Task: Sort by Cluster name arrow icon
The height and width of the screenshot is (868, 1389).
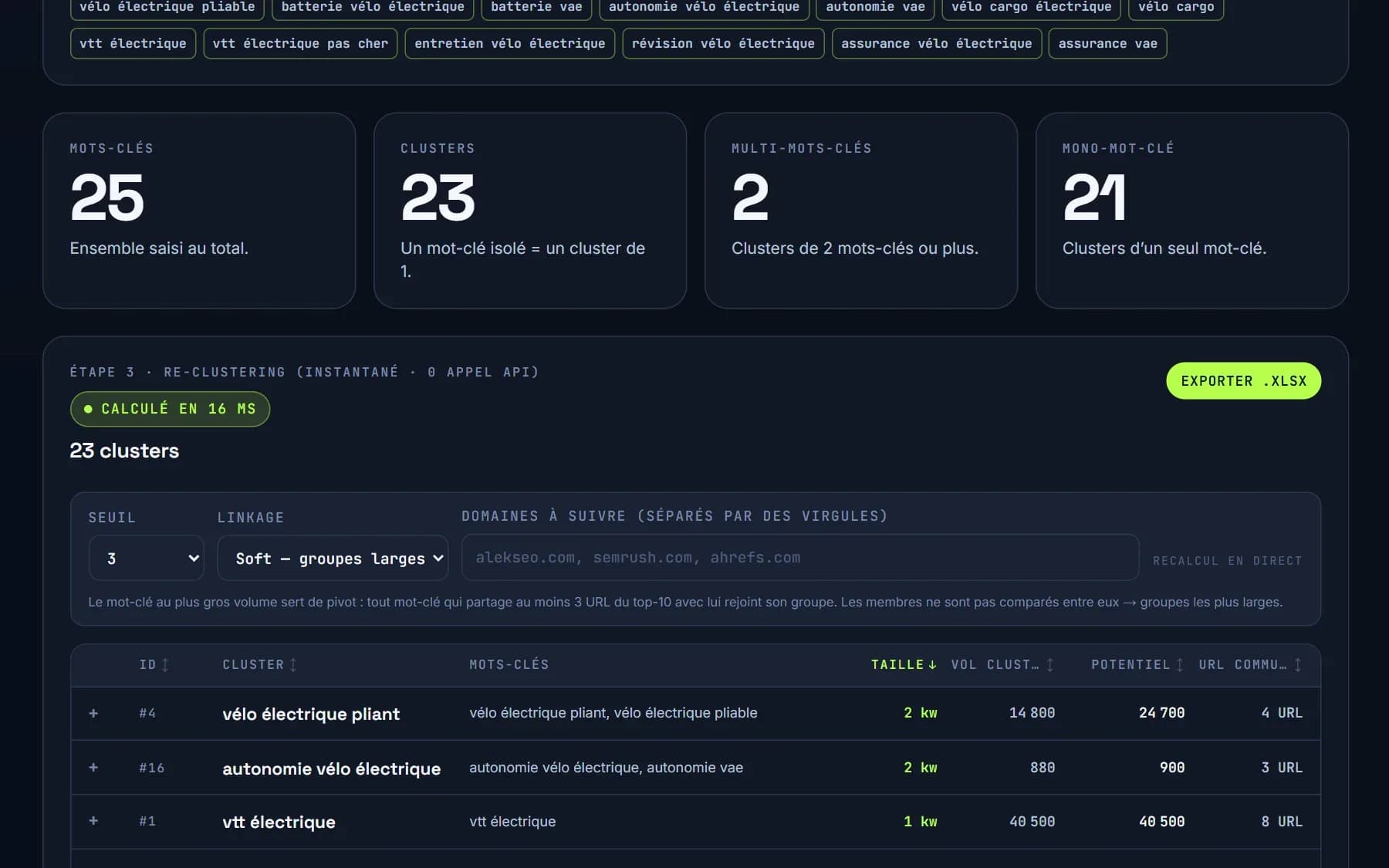Action: pyautogui.click(x=293, y=664)
